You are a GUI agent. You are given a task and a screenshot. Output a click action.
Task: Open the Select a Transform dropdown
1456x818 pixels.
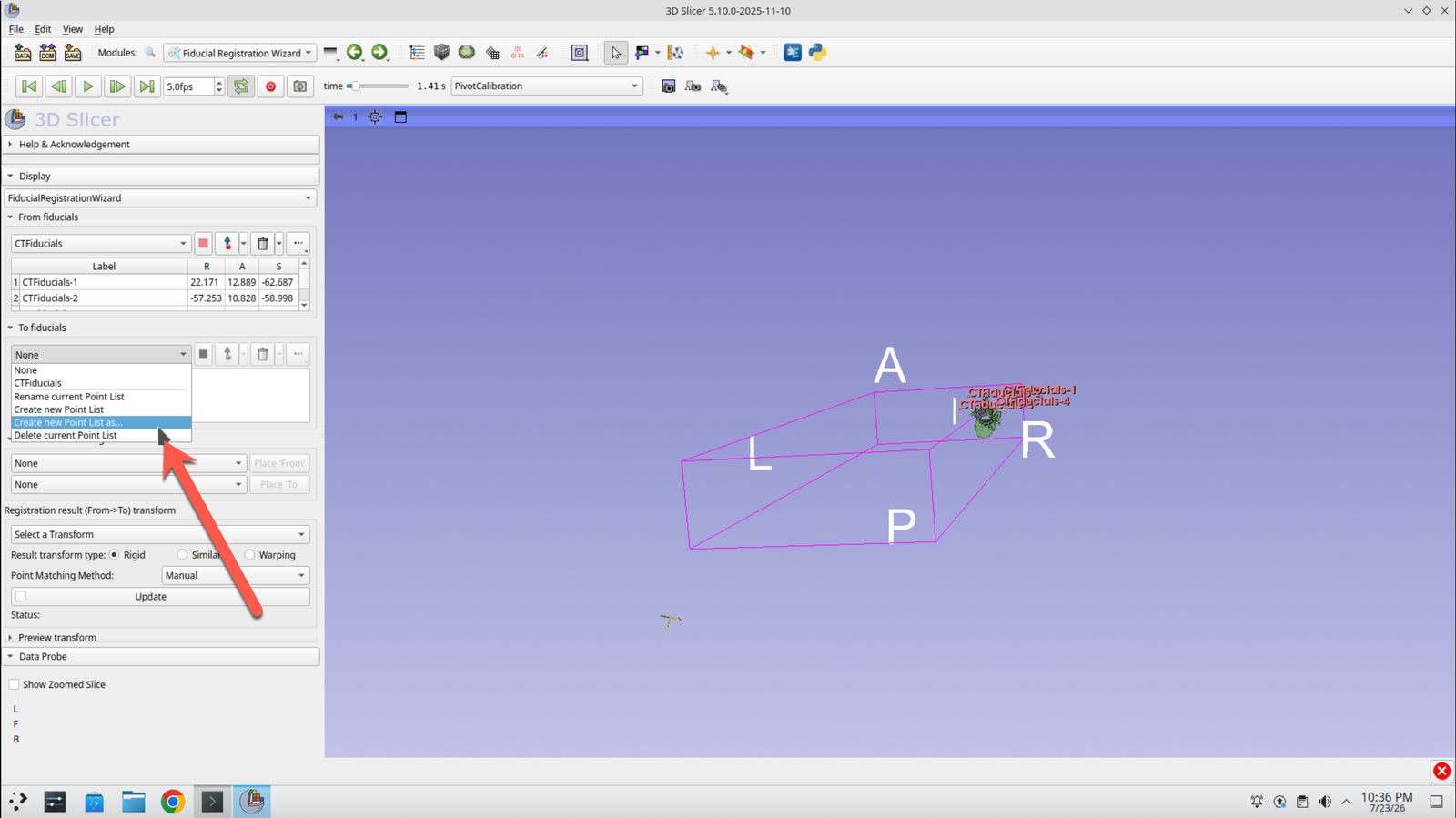click(x=160, y=535)
